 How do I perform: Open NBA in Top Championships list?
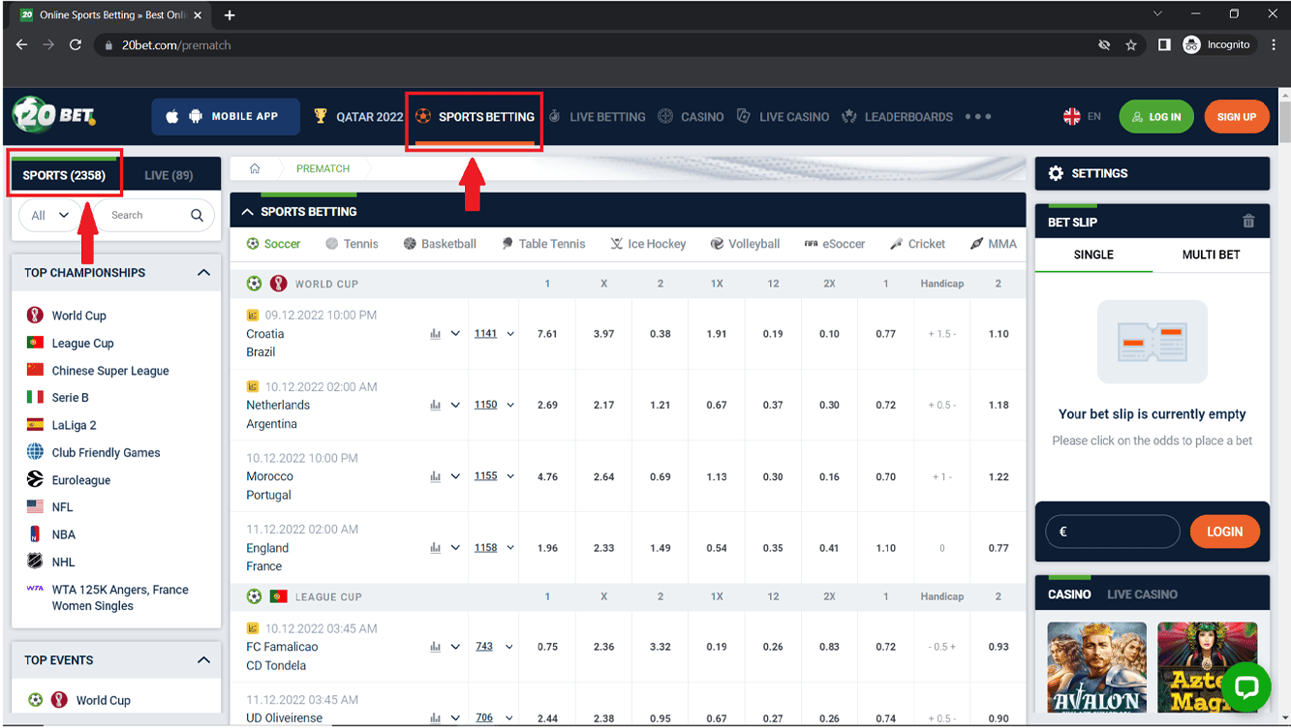click(64, 535)
